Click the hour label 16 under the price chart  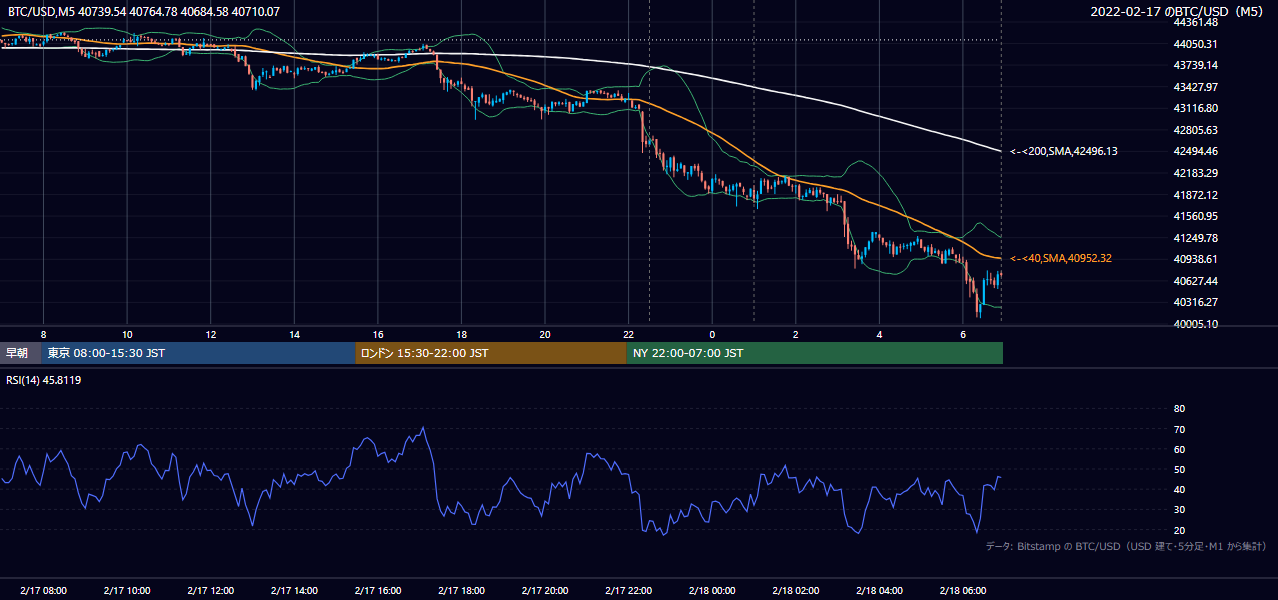pyautogui.click(x=378, y=334)
